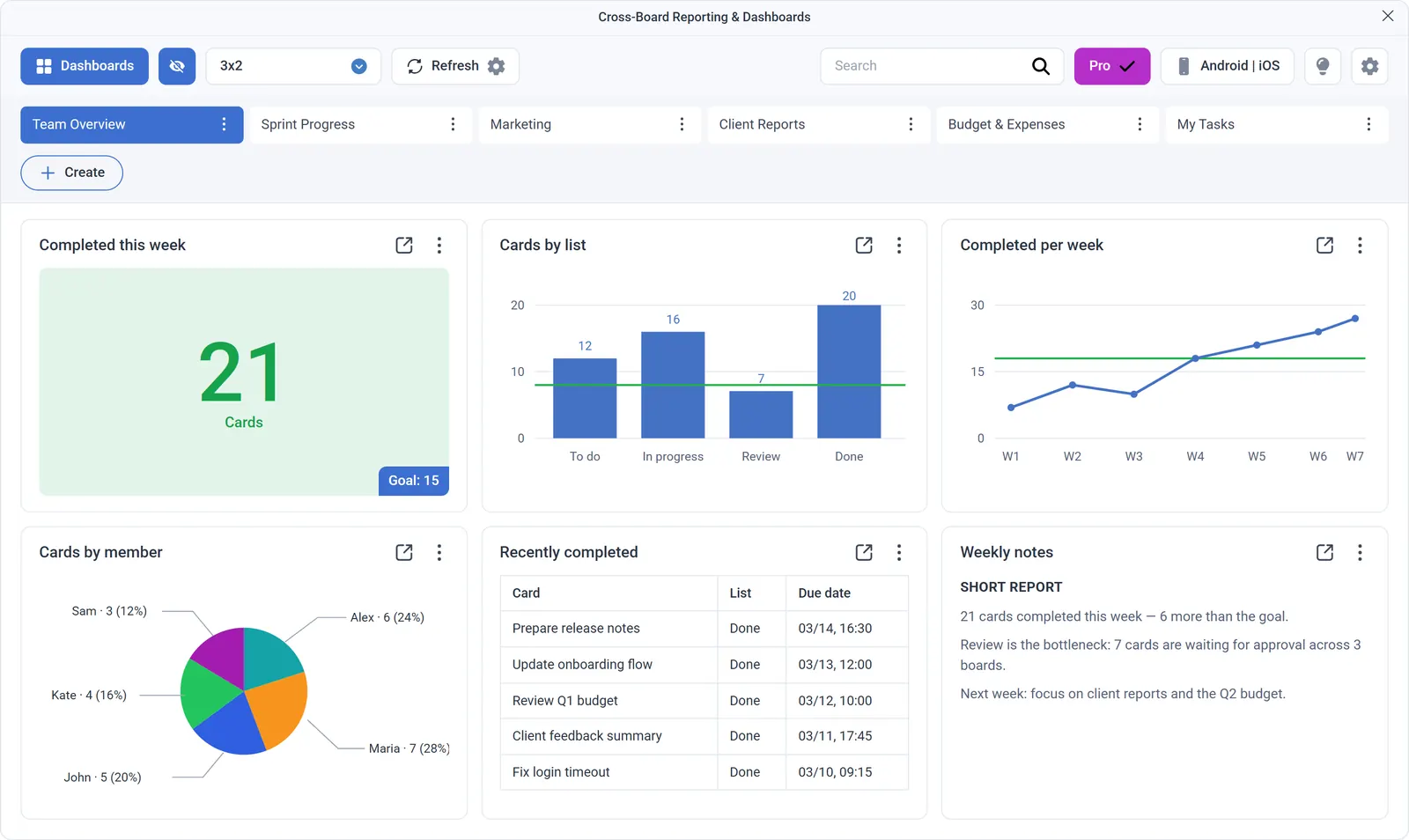Switch to the Marketing tab
1409x840 pixels.
tap(590, 124)
